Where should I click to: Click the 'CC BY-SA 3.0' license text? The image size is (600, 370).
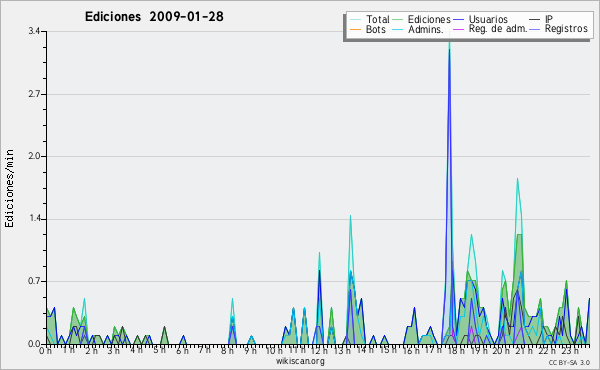(x=569, y=362)
